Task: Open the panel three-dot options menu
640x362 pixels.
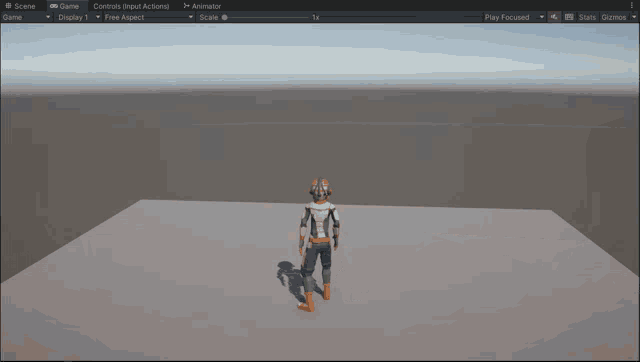Action: coord(632,6)
